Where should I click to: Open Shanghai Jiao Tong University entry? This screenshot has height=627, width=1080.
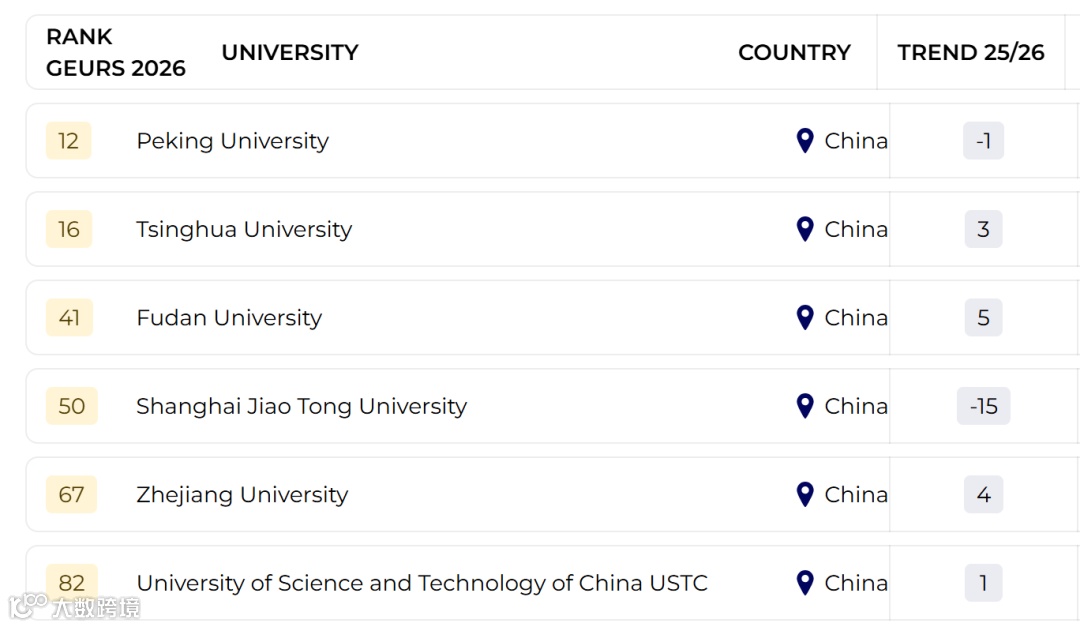pyautogui.click(x=302, y=406)
